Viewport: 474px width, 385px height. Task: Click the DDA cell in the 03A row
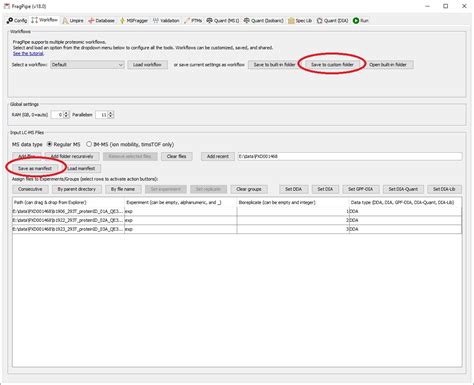click(x=405, y=229)
